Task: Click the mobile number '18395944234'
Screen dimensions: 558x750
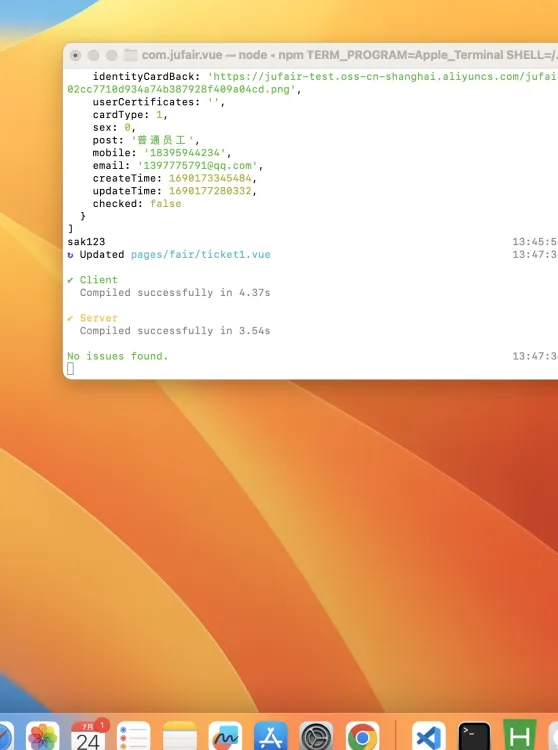Action: pyautogui.click(x=184, y=153)
